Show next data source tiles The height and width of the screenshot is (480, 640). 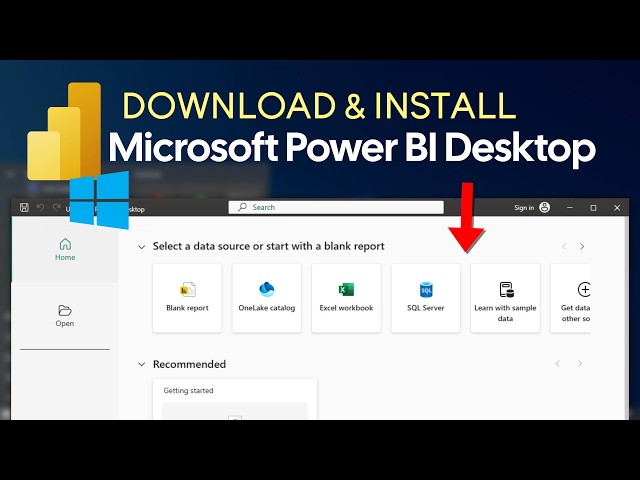(x=582, y=247)
